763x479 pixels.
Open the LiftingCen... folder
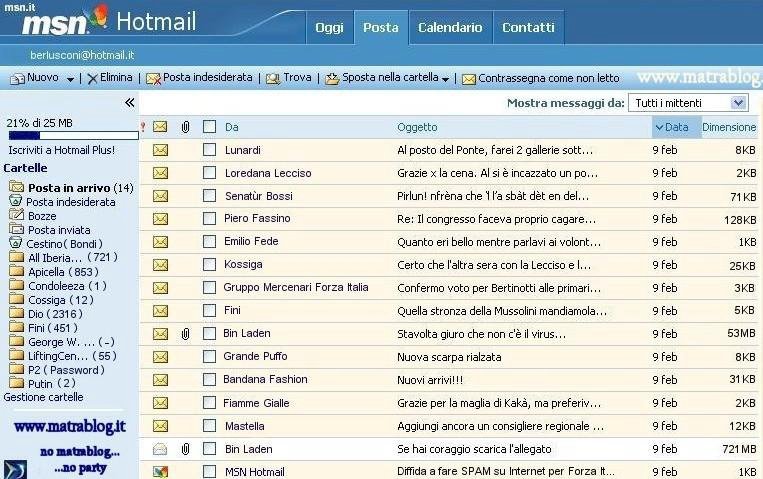pyautogui.click(x=72, y=356)
